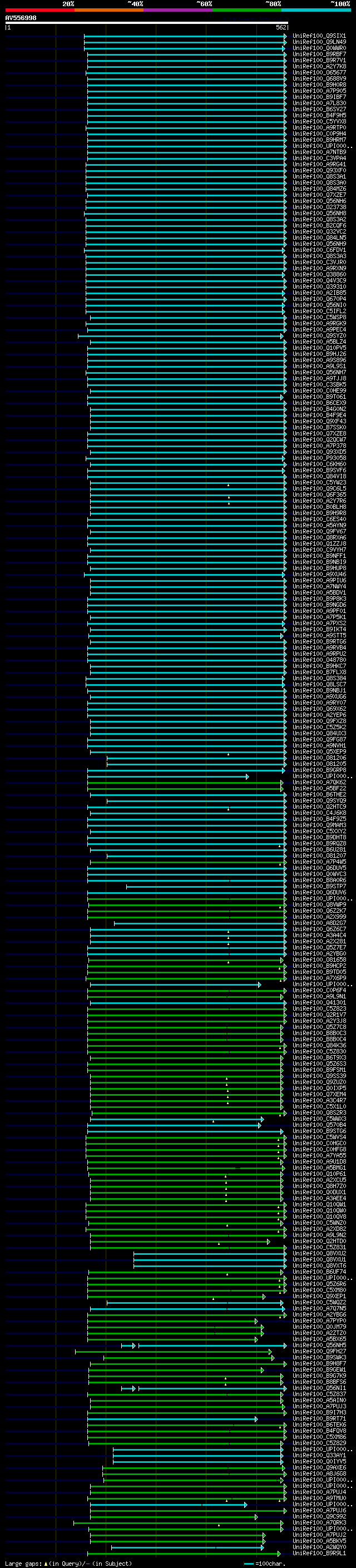The height and width of the screenshot is (1568, 356).
Task: Select the UniRef100_C3VPA4 label
Action: 319,159
